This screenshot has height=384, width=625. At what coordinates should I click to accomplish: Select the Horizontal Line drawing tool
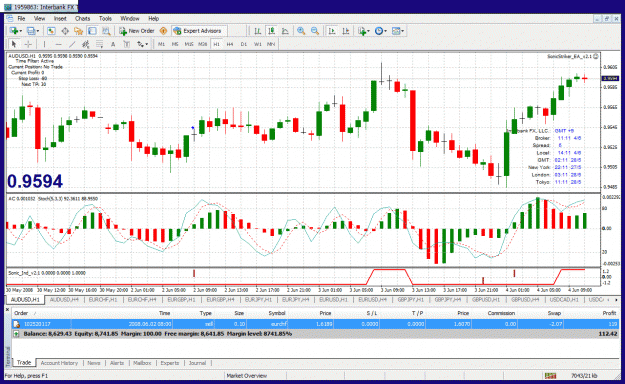click(58, 44)
